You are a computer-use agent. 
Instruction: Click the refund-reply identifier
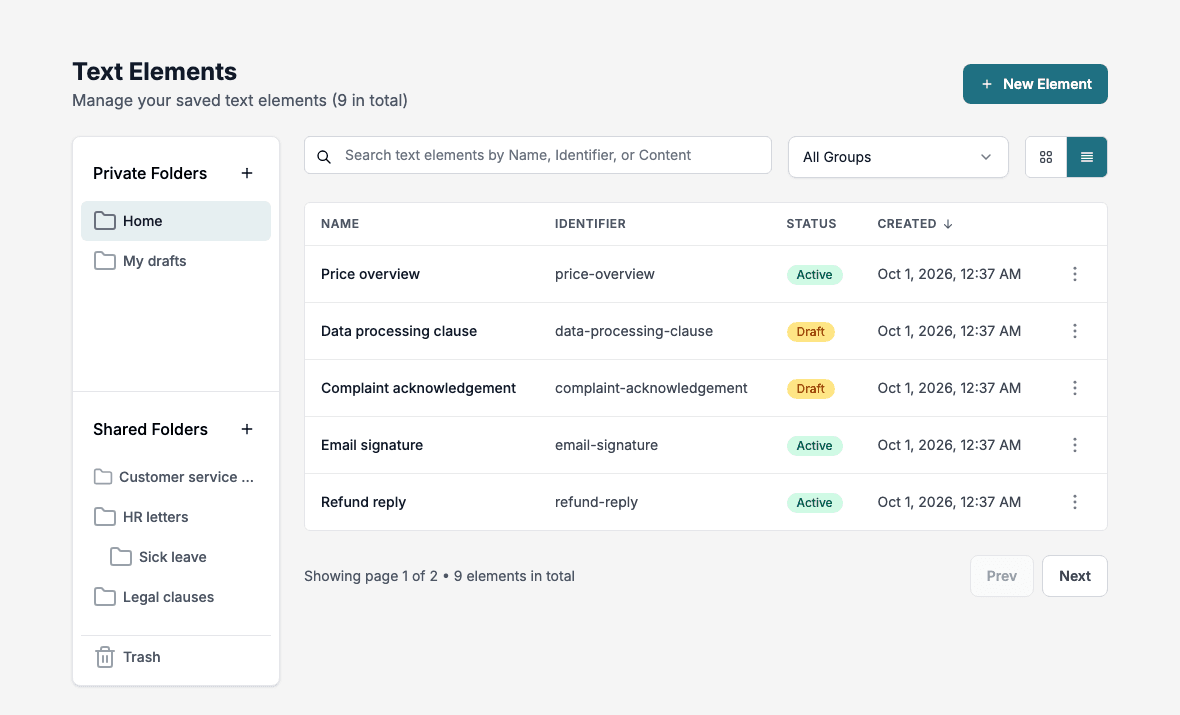(x=596, y=502)
